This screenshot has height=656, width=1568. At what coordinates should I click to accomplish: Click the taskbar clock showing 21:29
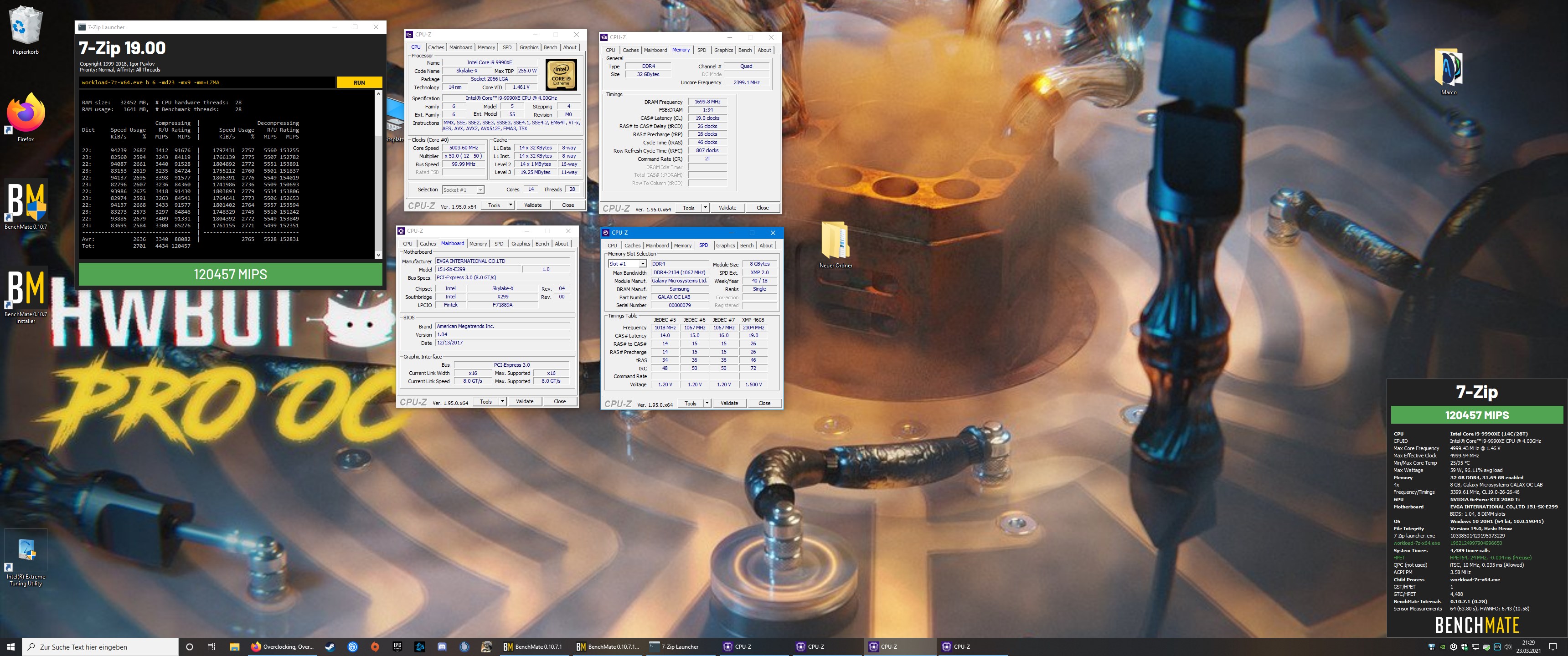point(1528,647)
